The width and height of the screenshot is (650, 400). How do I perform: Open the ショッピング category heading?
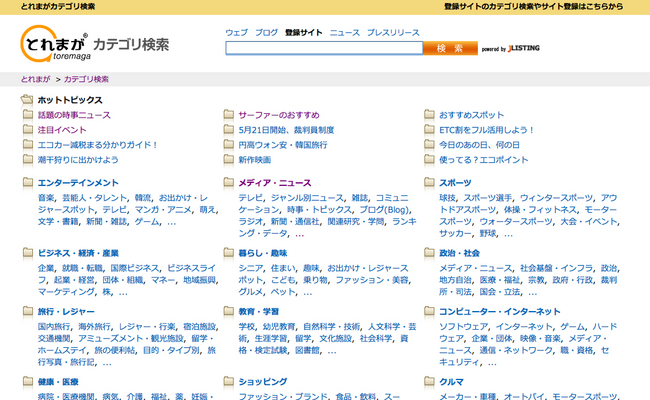coord(262,381)
